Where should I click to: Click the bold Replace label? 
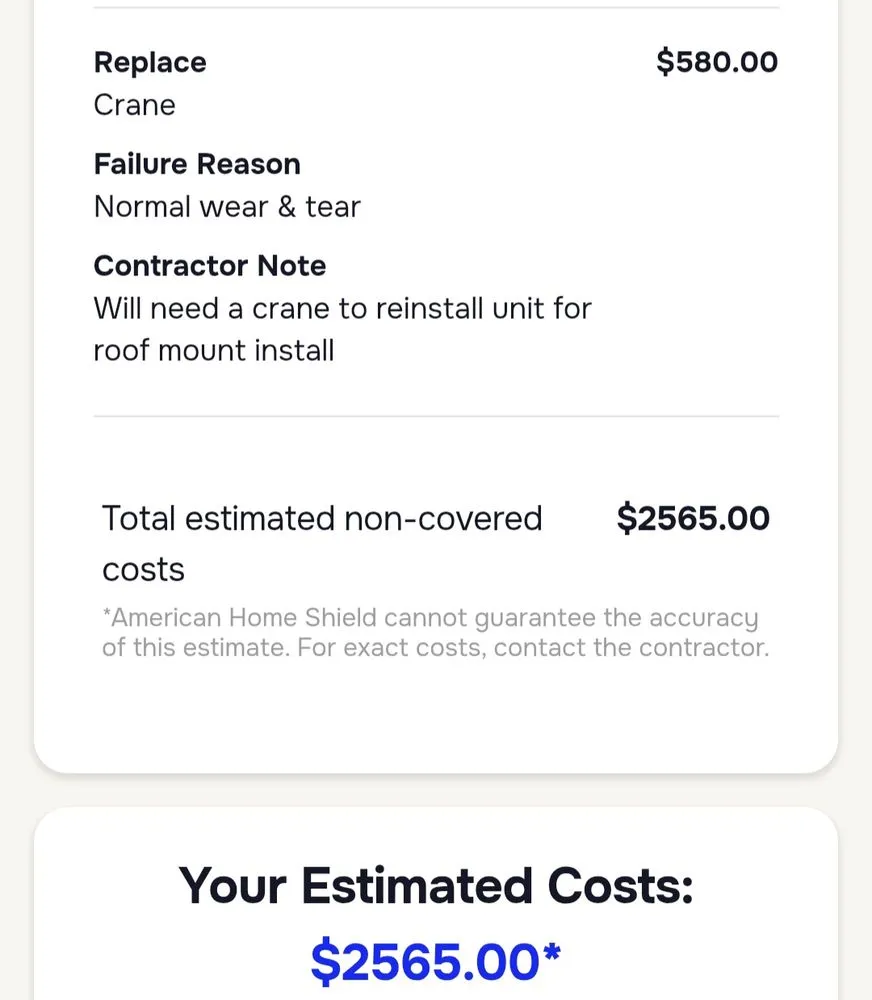(150, 62)
